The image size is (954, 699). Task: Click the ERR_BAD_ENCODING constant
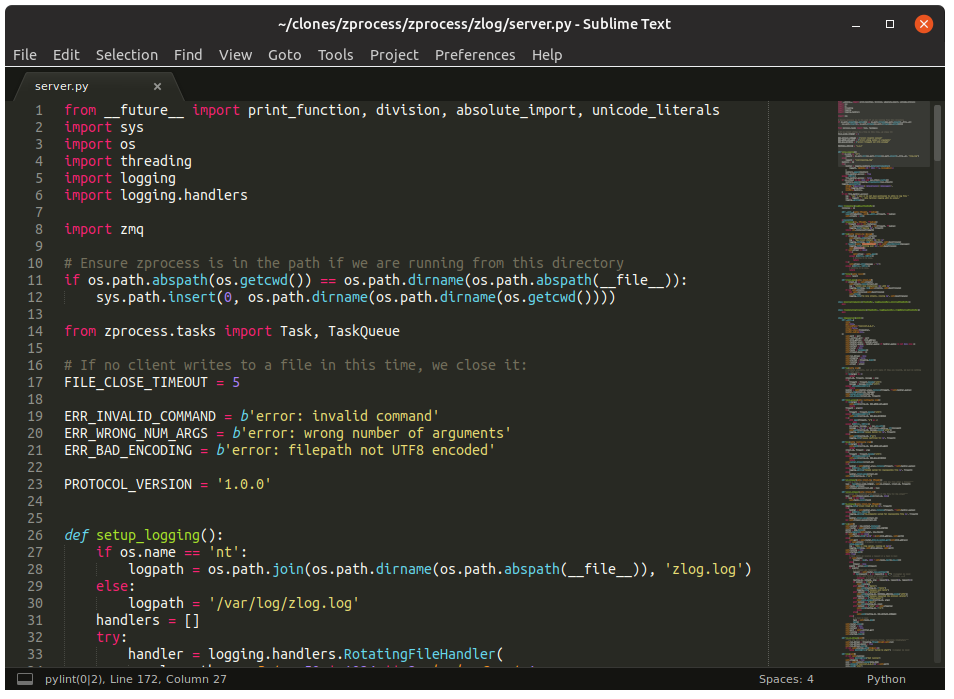coord(128,451)
